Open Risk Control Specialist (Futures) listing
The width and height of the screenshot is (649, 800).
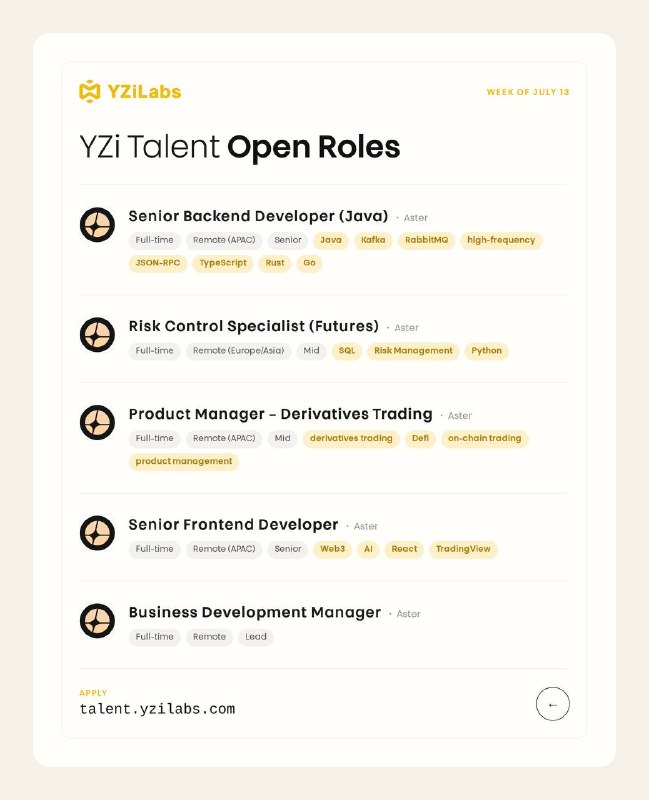pyautogui.click(x=254, y=327)
